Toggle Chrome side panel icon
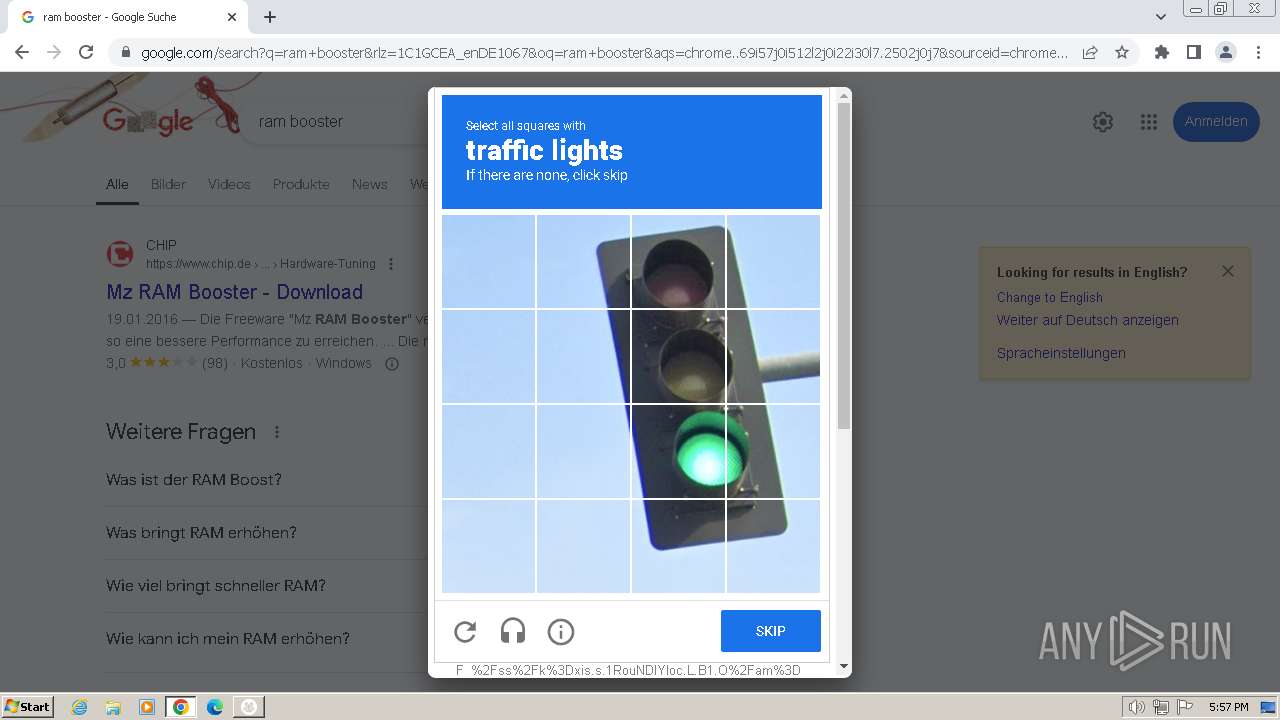 (1193, 52)
